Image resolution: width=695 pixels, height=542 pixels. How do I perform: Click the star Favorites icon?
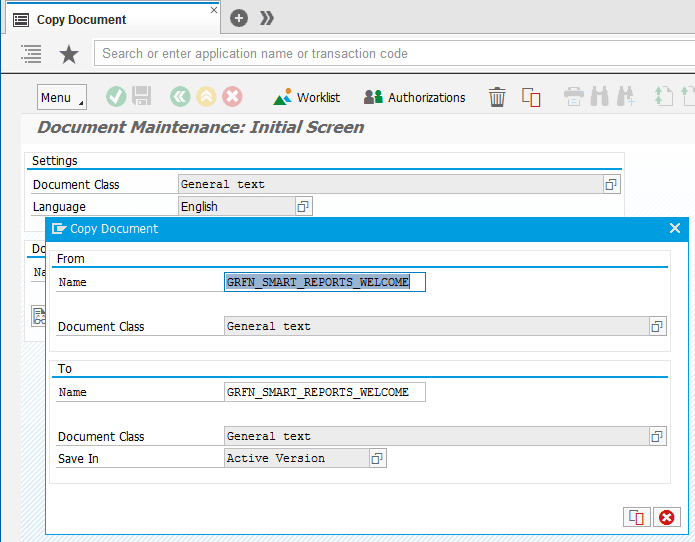pos(69,54)
